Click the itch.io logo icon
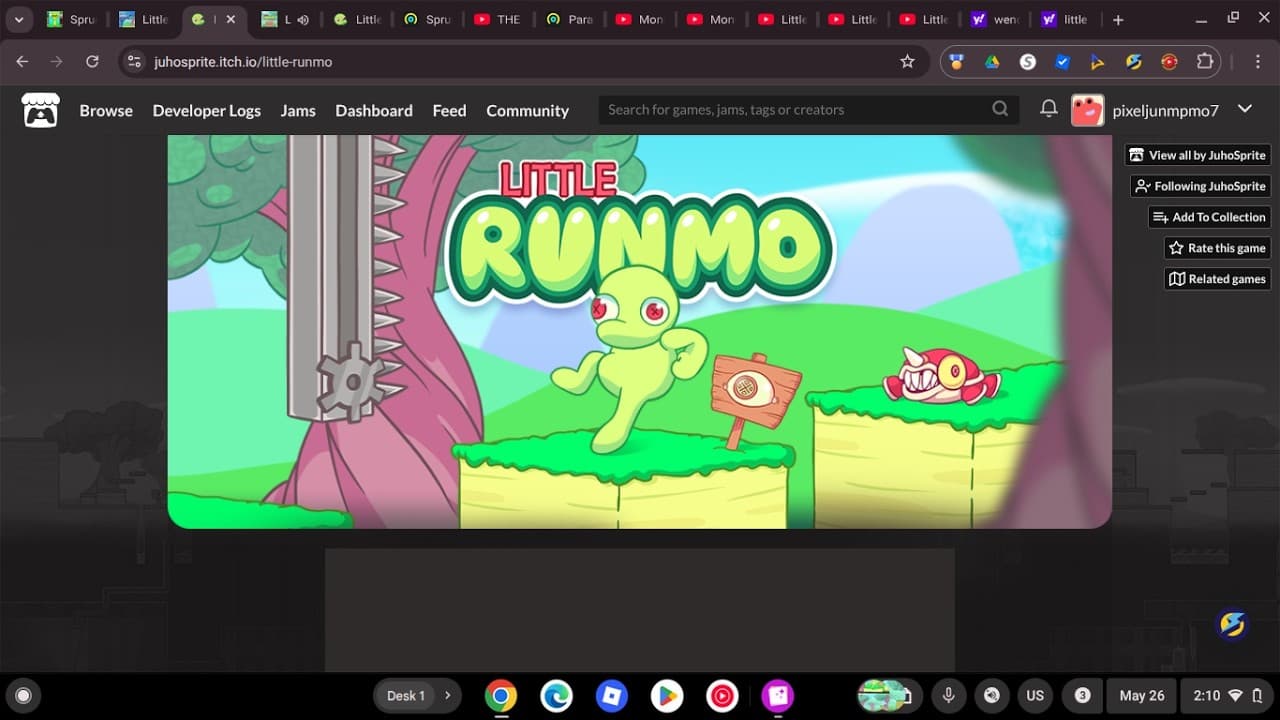 tap(41, 110)
